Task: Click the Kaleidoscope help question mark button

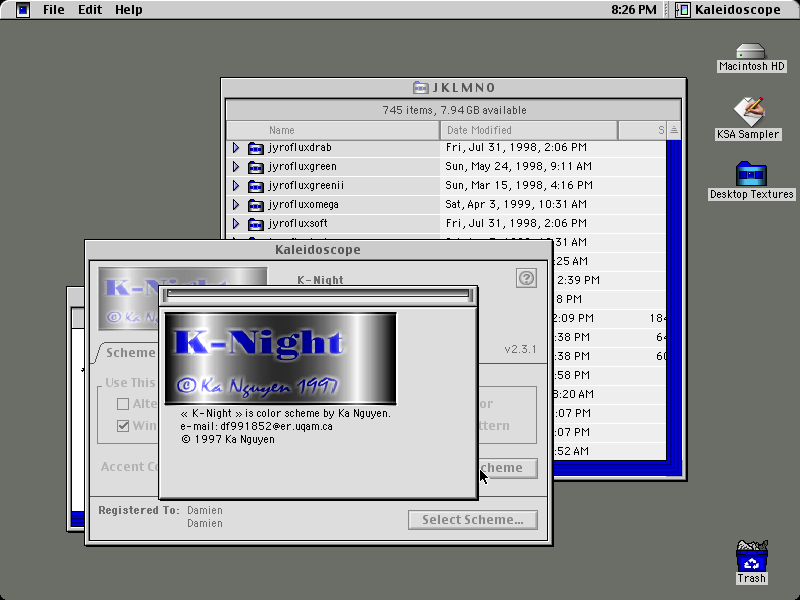Action: tap(526, 278)
